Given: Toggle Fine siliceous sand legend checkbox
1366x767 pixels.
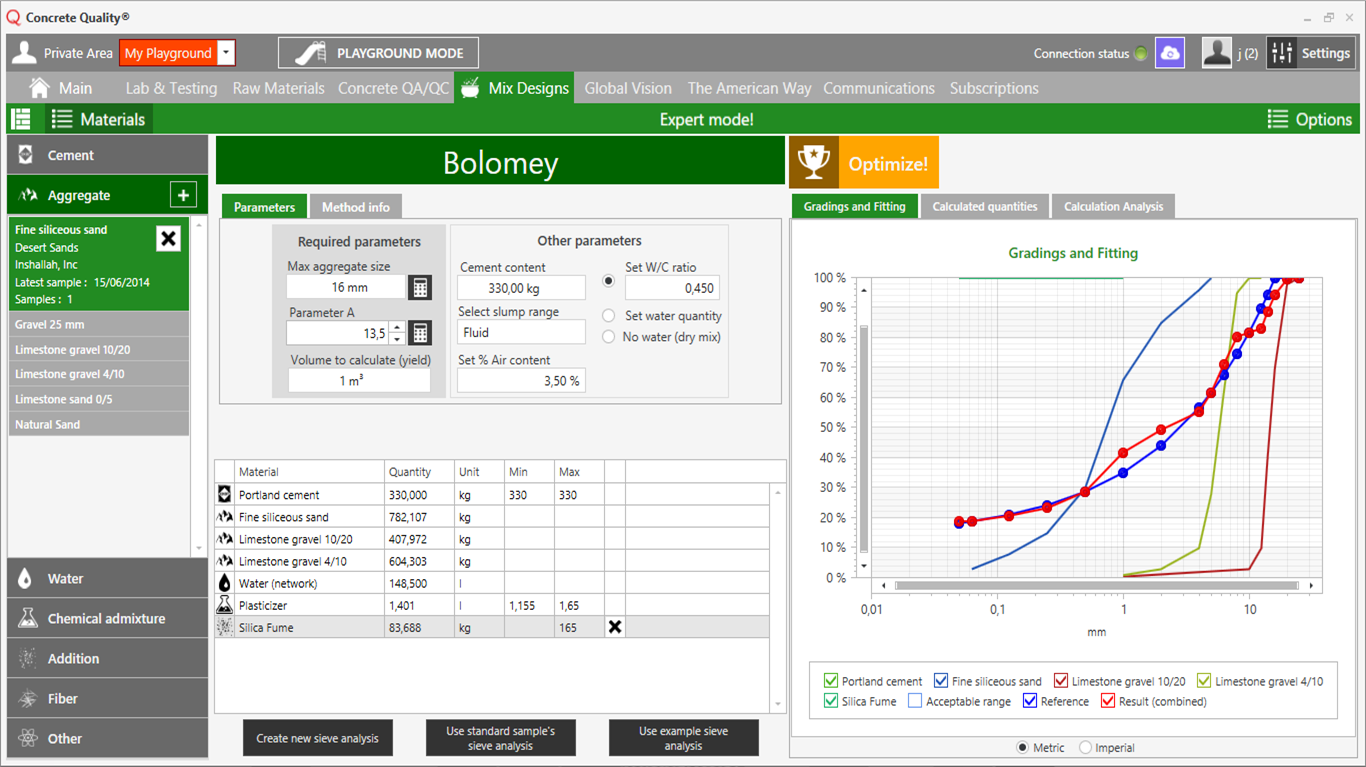Looking at the screenshot, I should 940,681.
